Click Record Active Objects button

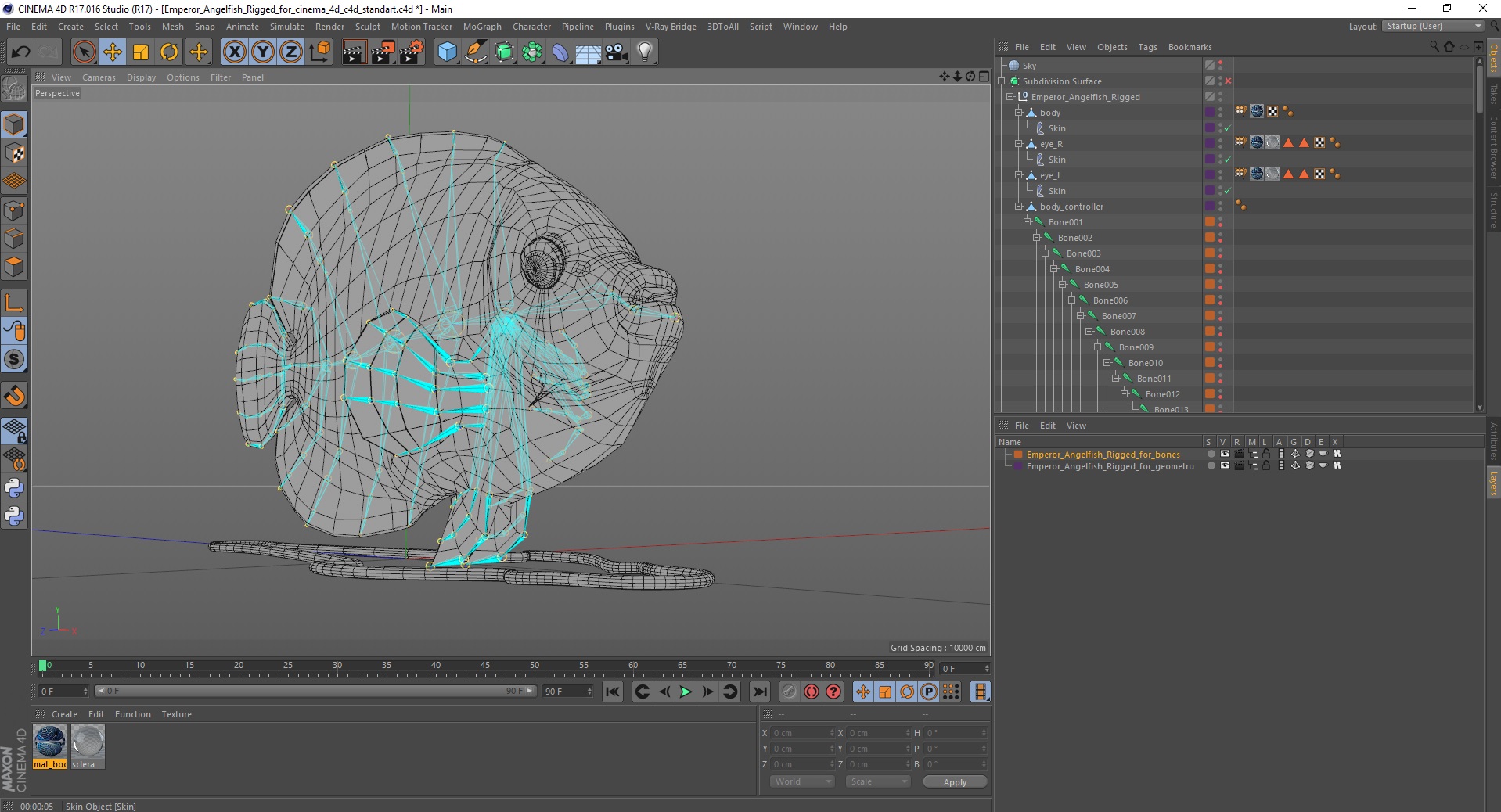click(790, 692)
